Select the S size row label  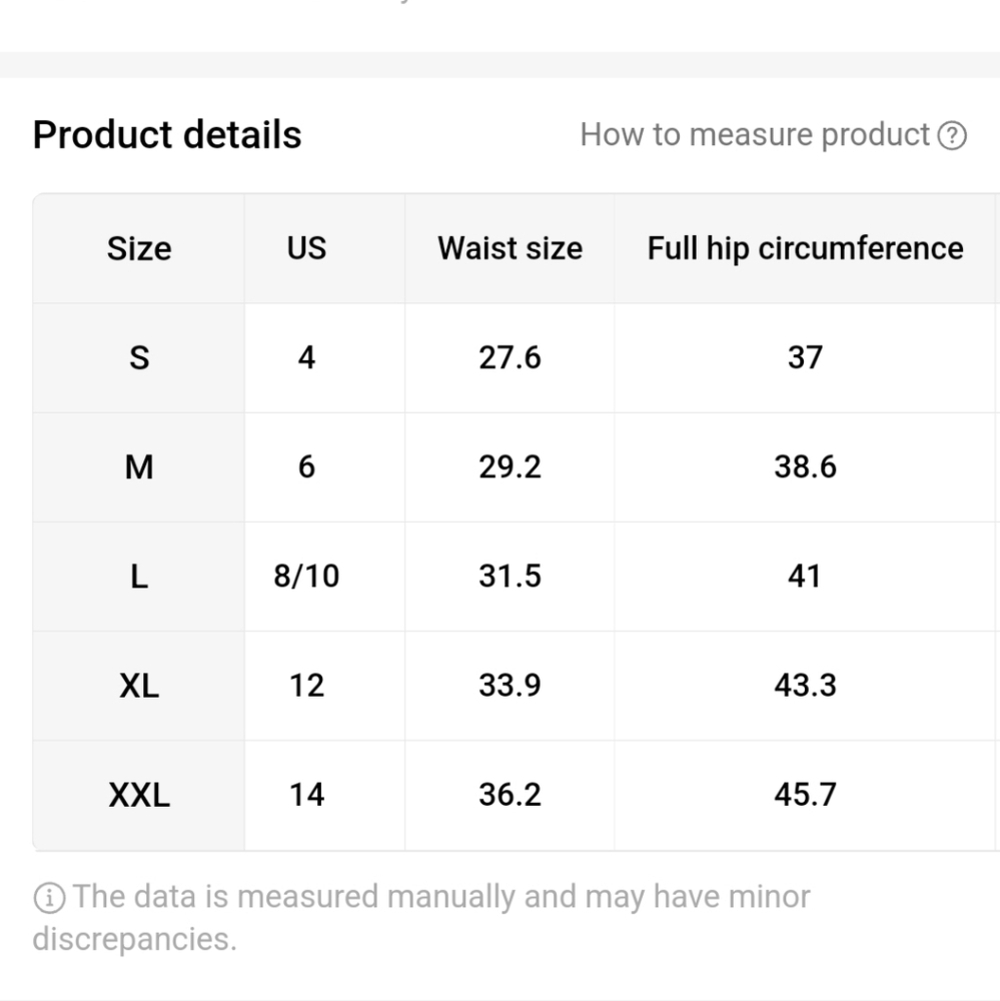click(x=139, y=357)
